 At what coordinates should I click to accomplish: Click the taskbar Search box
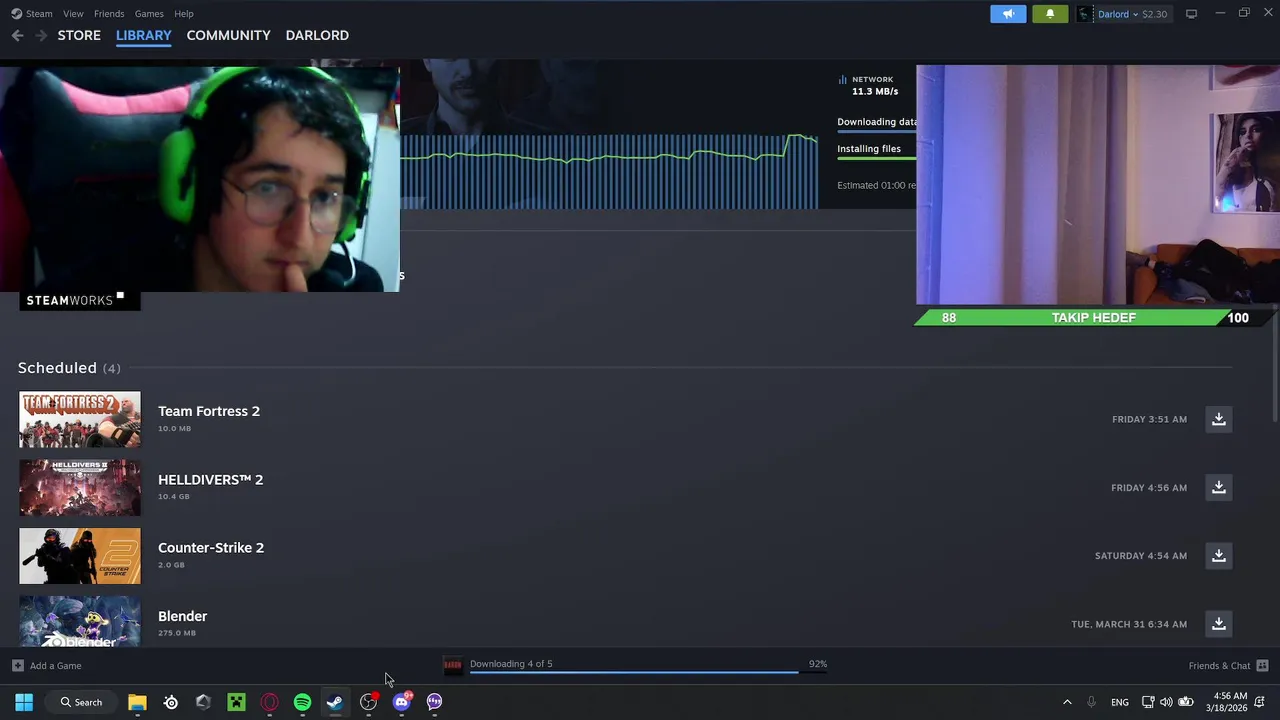pyautogui.click(x=81, y=702)
